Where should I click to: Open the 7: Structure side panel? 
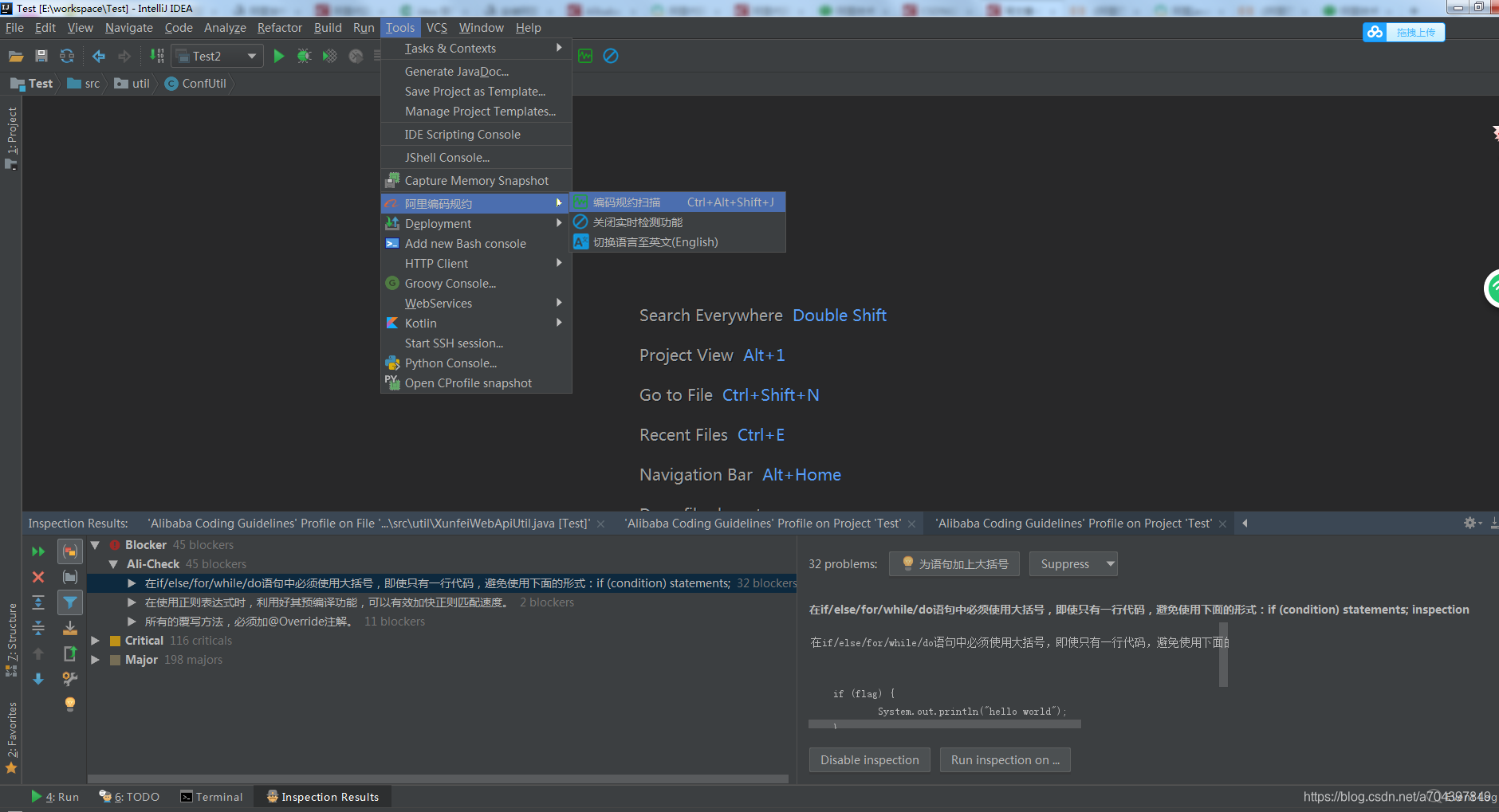point(11,640)
